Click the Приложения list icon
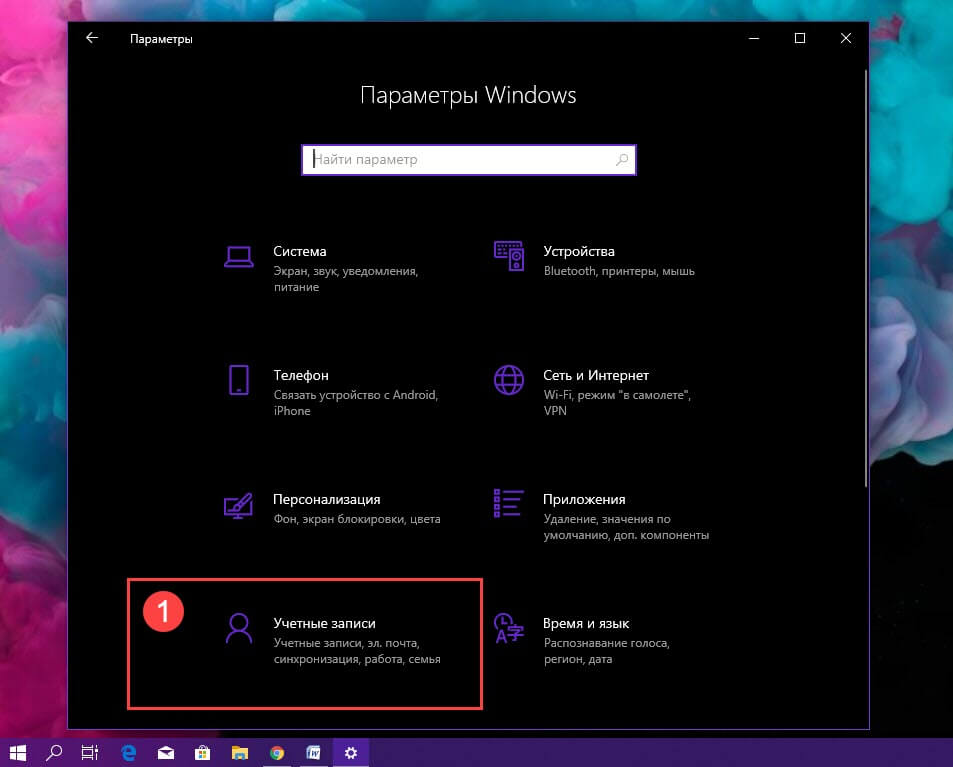Screen dimensions: 953x767 point(508,503)
